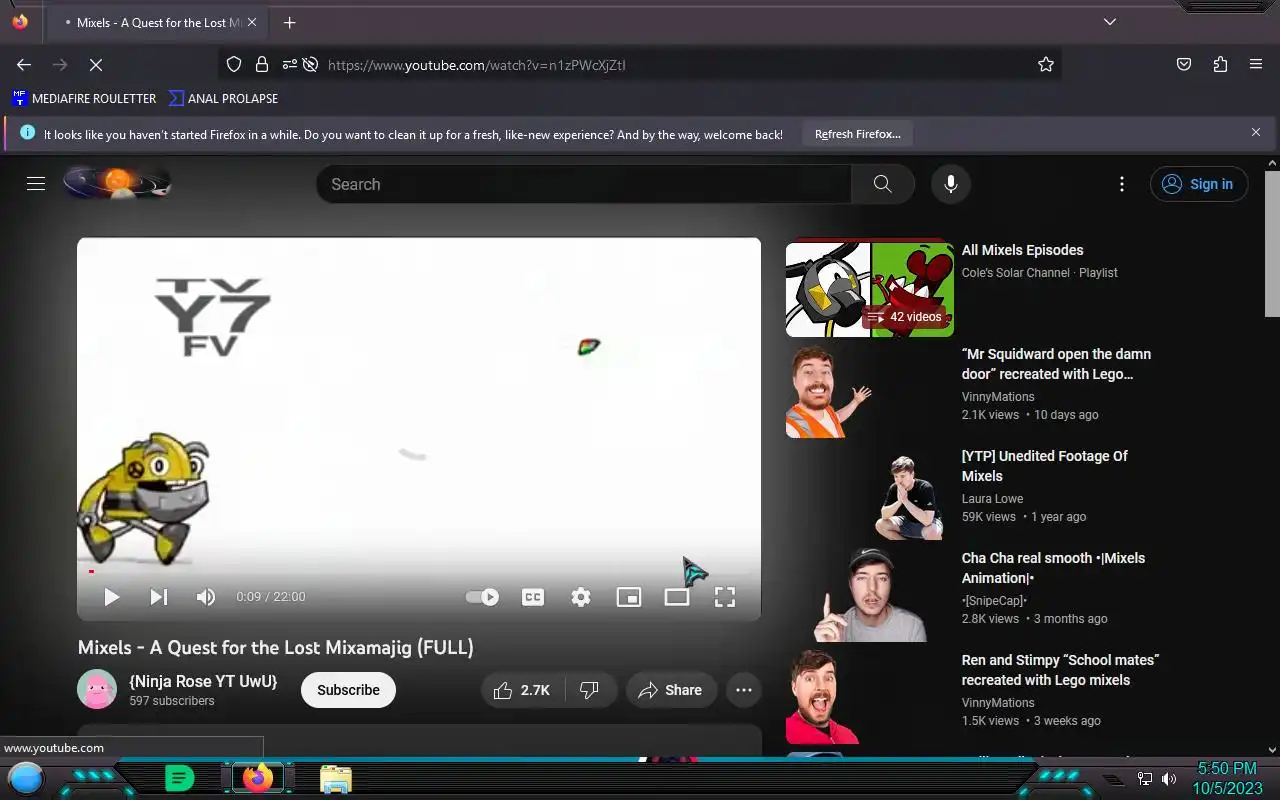This screenshot has height=800, width=1280.
Task: Like the video with 2.7K likes
Action: 523,690
